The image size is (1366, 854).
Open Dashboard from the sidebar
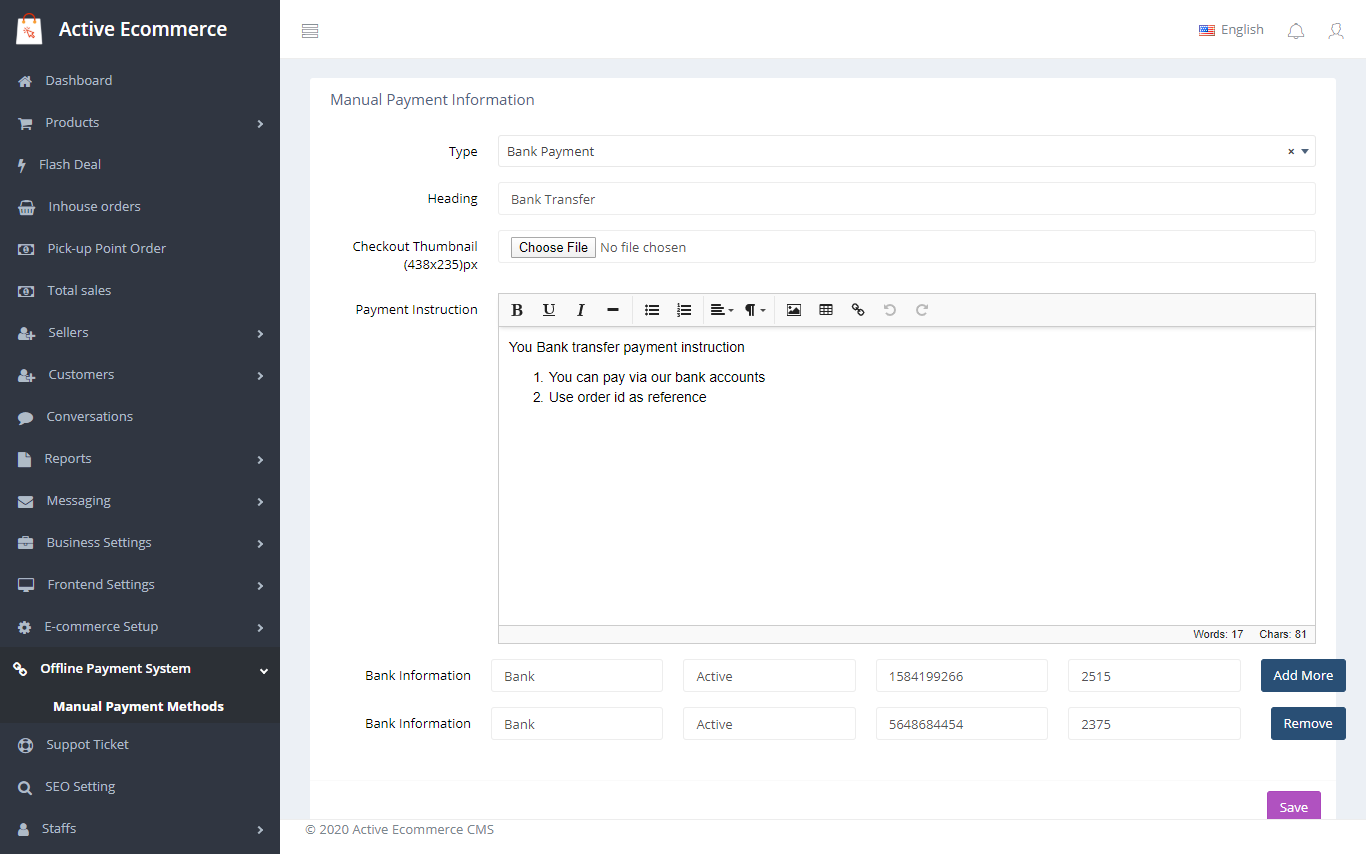[x=78, y=81]
